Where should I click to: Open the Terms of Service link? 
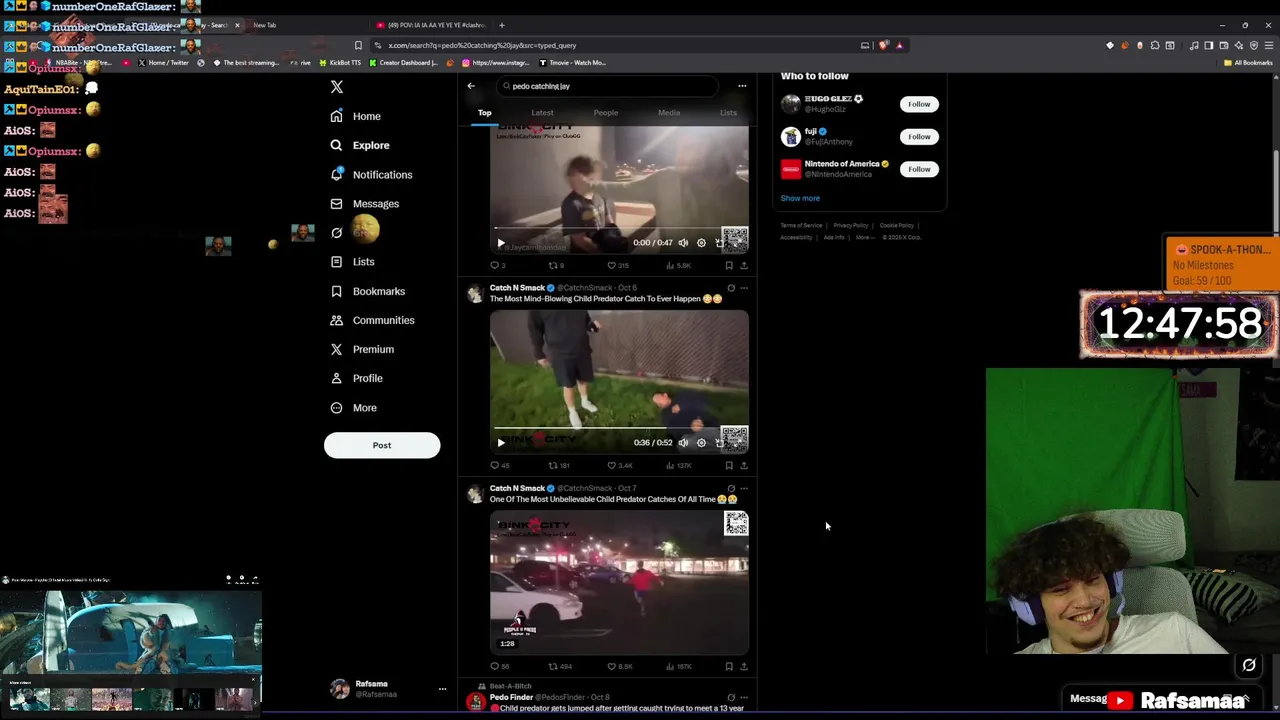tap(801, 225)
